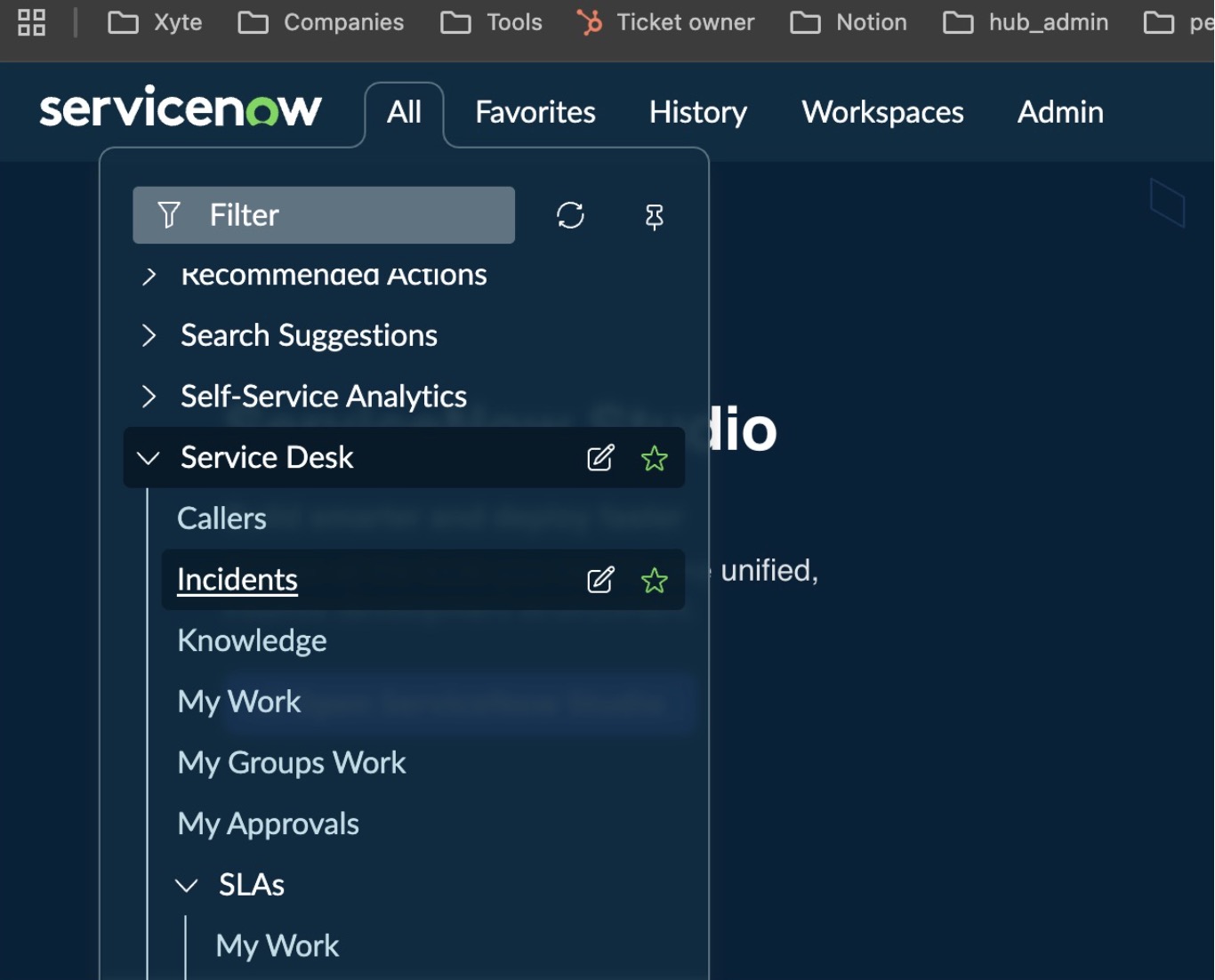Open the Tools bookmarks folder
Screen dimensions: 1215x980
point(491,22)
